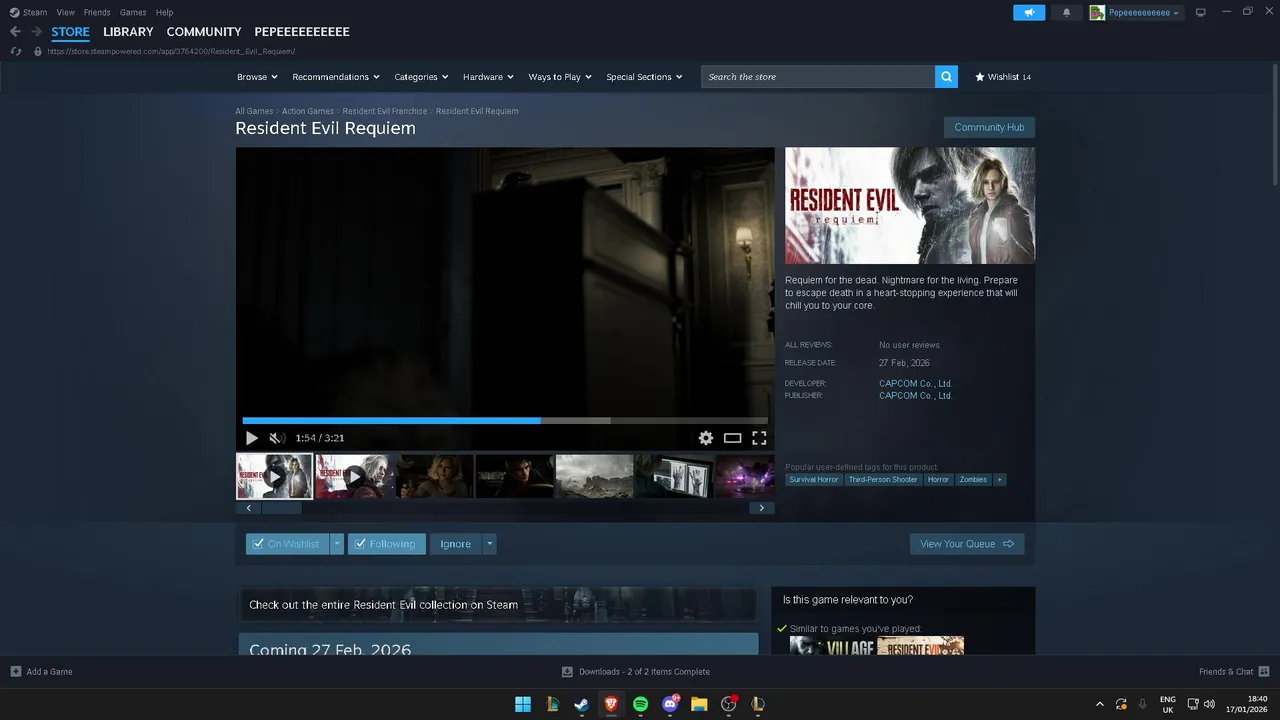Open notifications bell icon
This screenshot has width=1280, height=720.
click(1066, 12)
